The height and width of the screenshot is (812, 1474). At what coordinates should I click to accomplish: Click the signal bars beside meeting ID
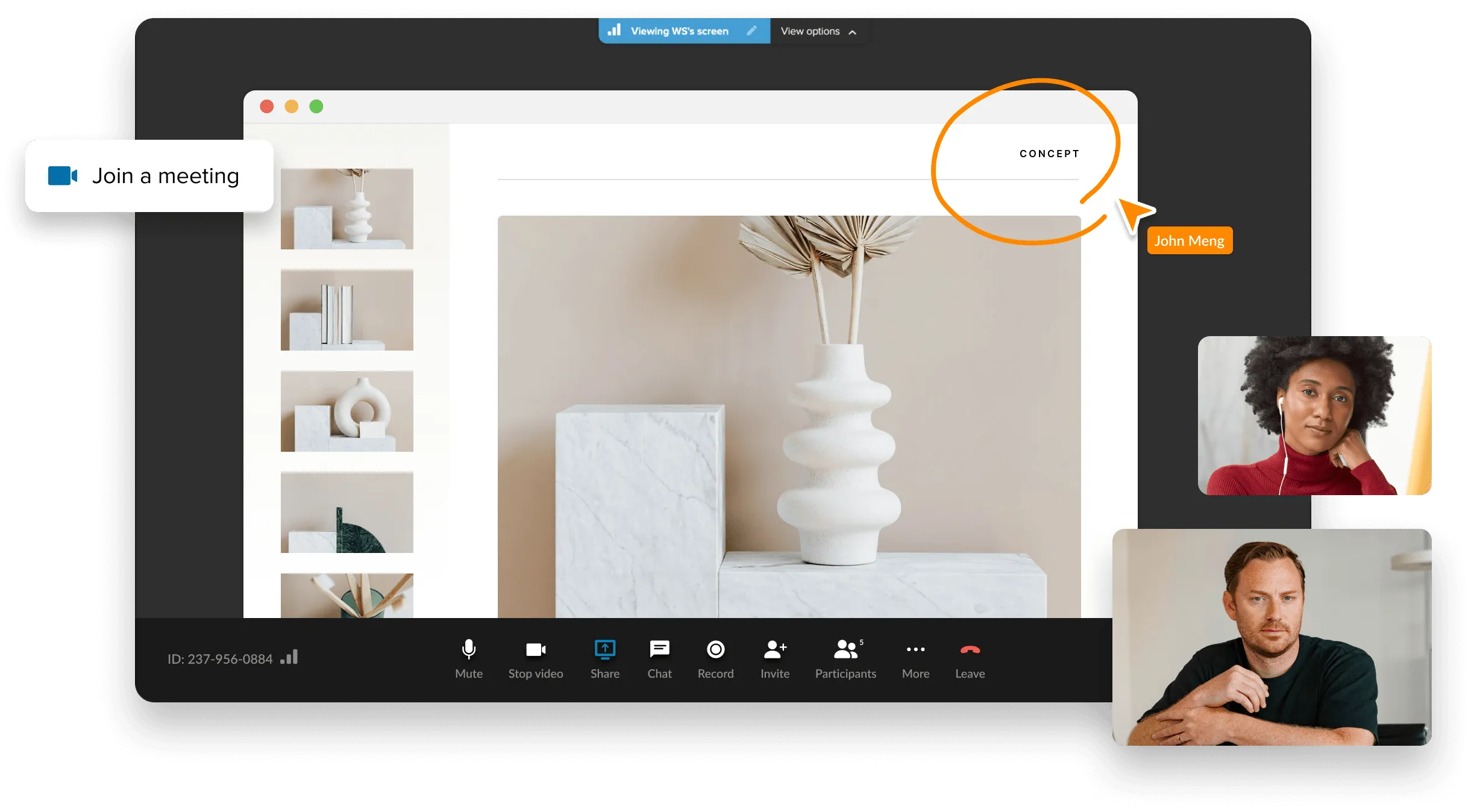point(289,657)
